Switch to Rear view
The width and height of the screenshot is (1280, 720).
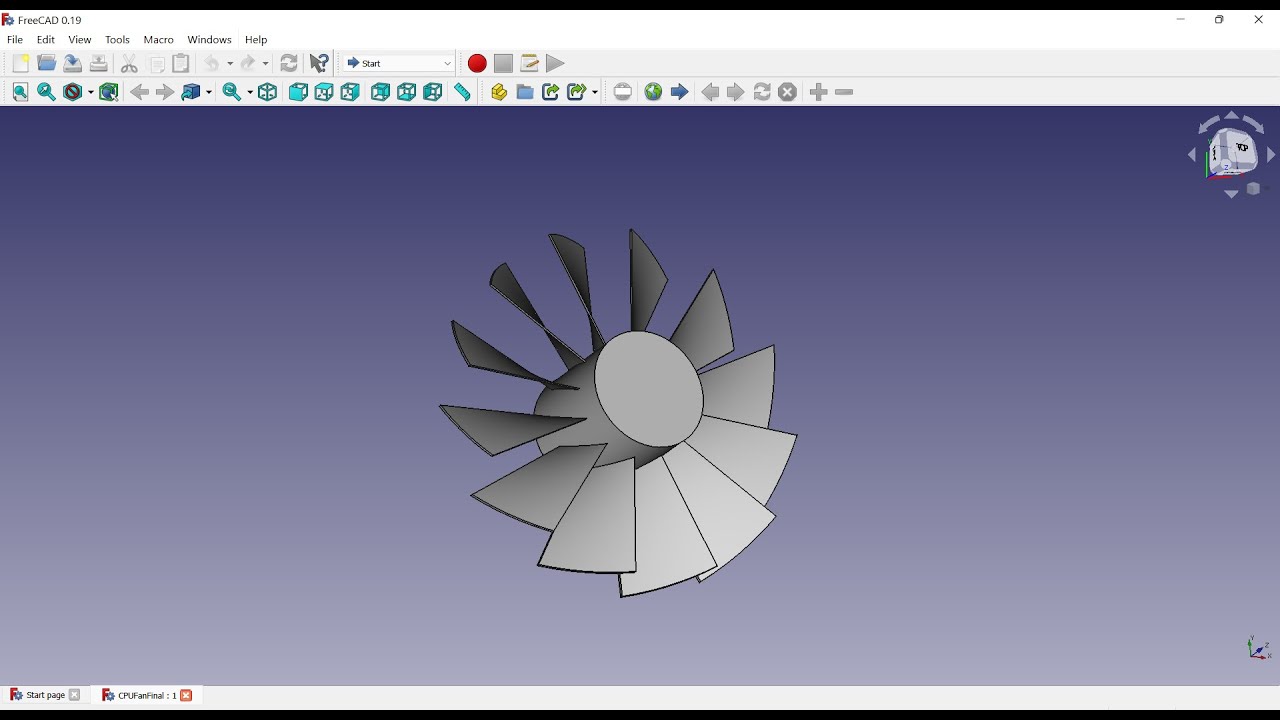[x=380, y=92]
